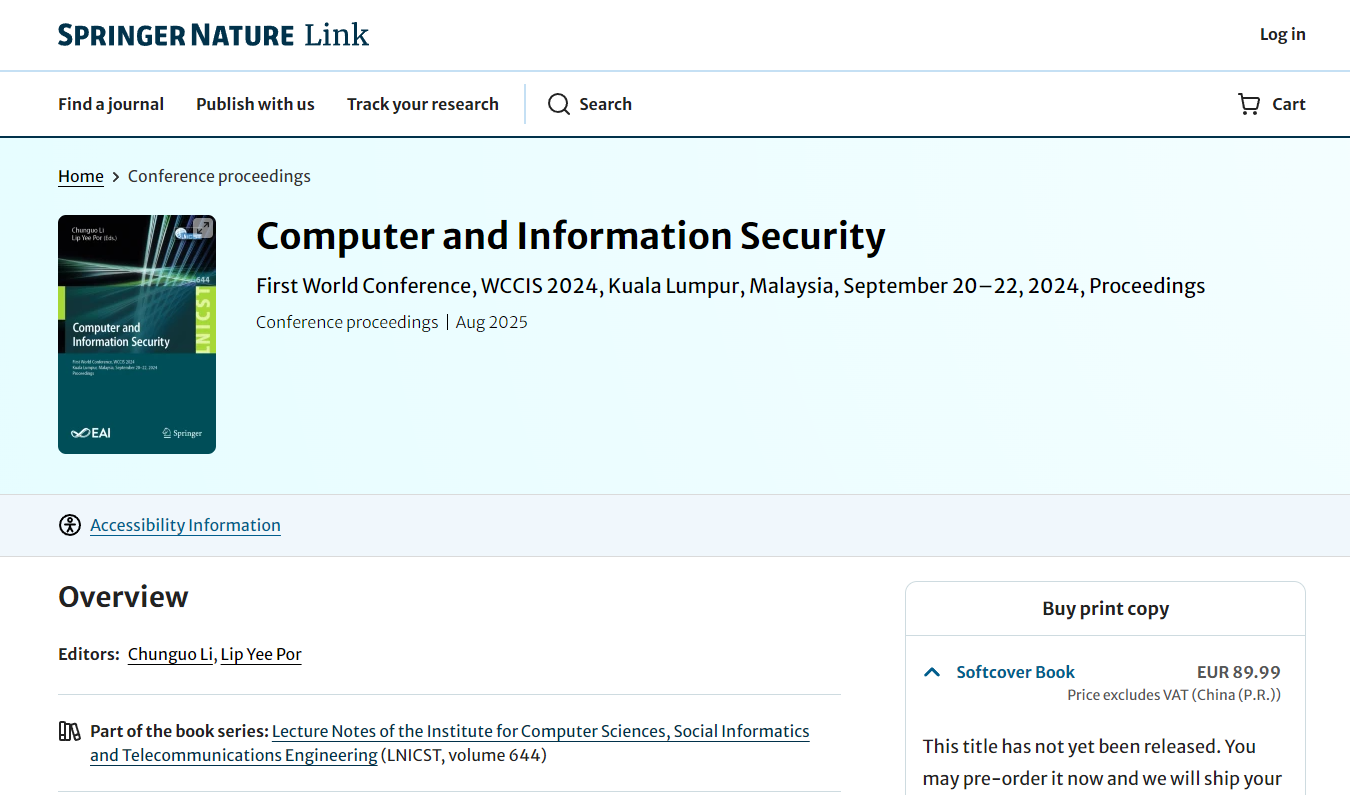1350x795 pixels.
Task: Open the Search menu item
Action: click(590, 104)
